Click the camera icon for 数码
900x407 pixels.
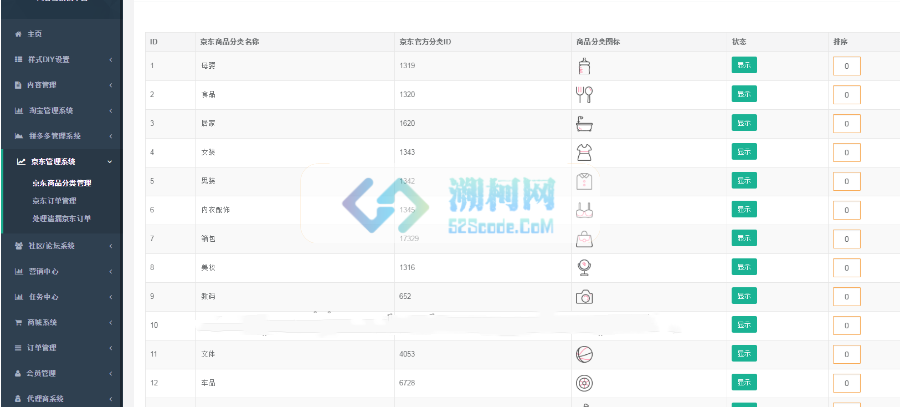tap(584, 297)
